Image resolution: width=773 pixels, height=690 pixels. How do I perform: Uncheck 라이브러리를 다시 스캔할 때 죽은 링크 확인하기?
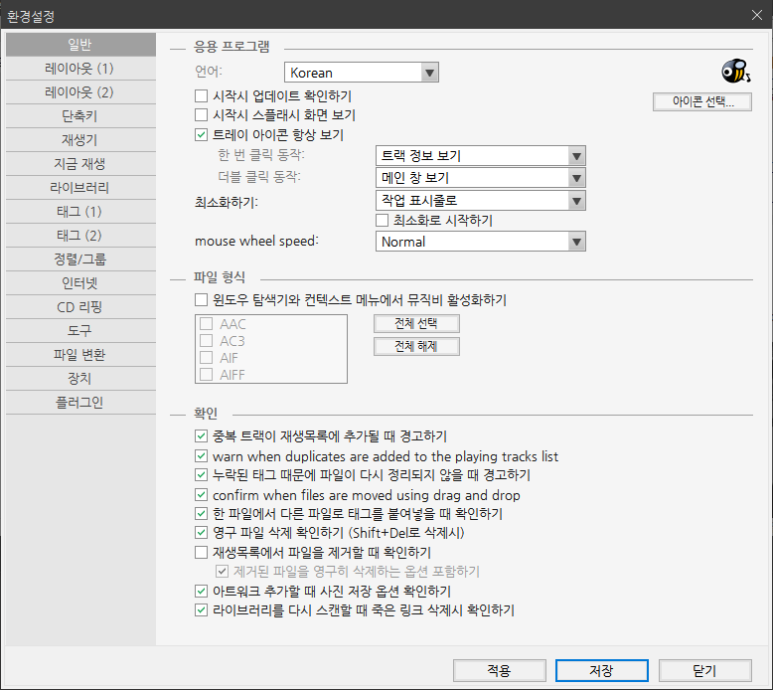(201, 610)
